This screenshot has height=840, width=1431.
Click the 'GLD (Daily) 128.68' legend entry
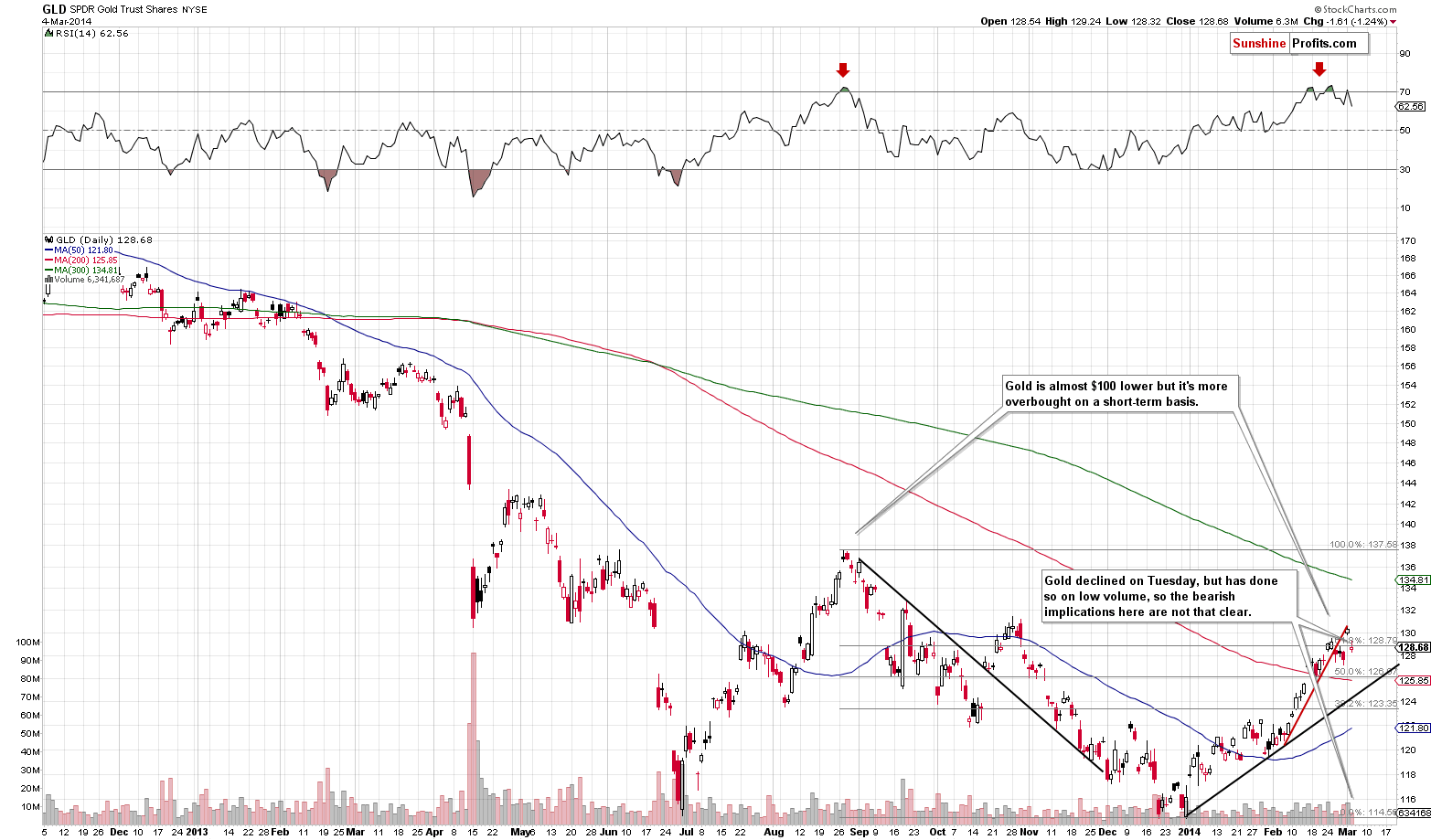tap(102, 240)
